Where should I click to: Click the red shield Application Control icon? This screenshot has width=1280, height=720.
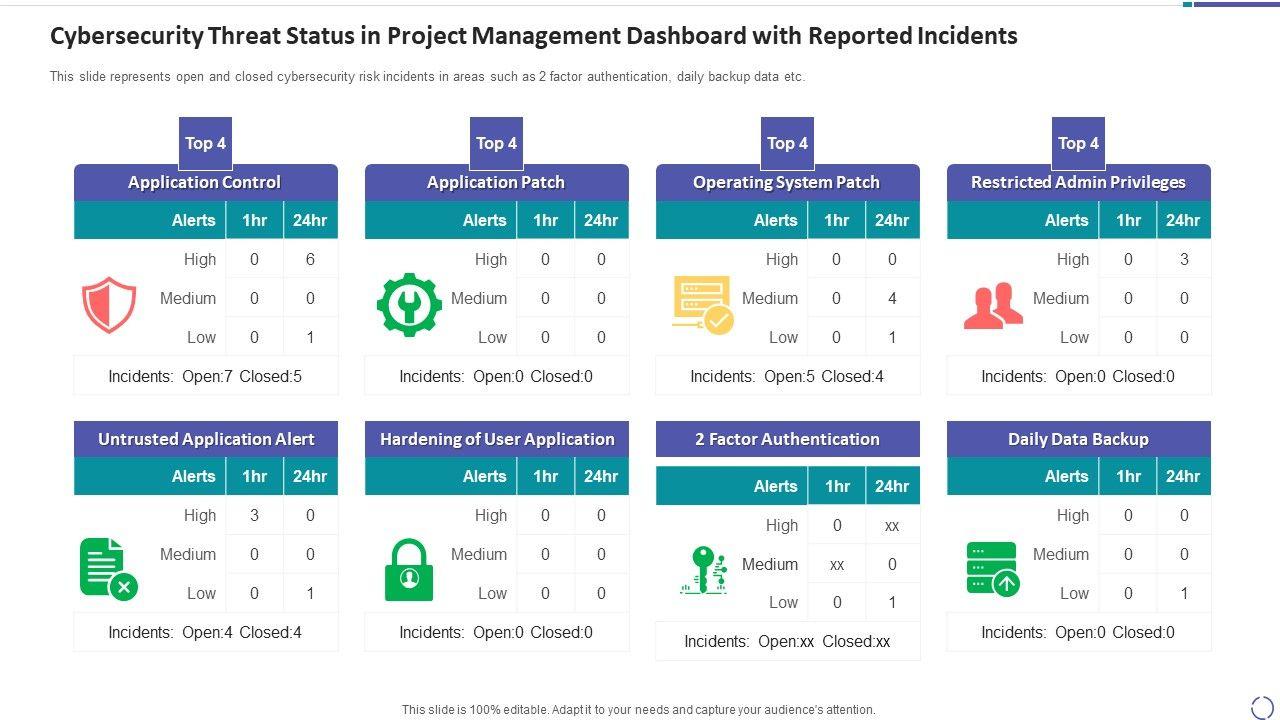coord(109,306)
